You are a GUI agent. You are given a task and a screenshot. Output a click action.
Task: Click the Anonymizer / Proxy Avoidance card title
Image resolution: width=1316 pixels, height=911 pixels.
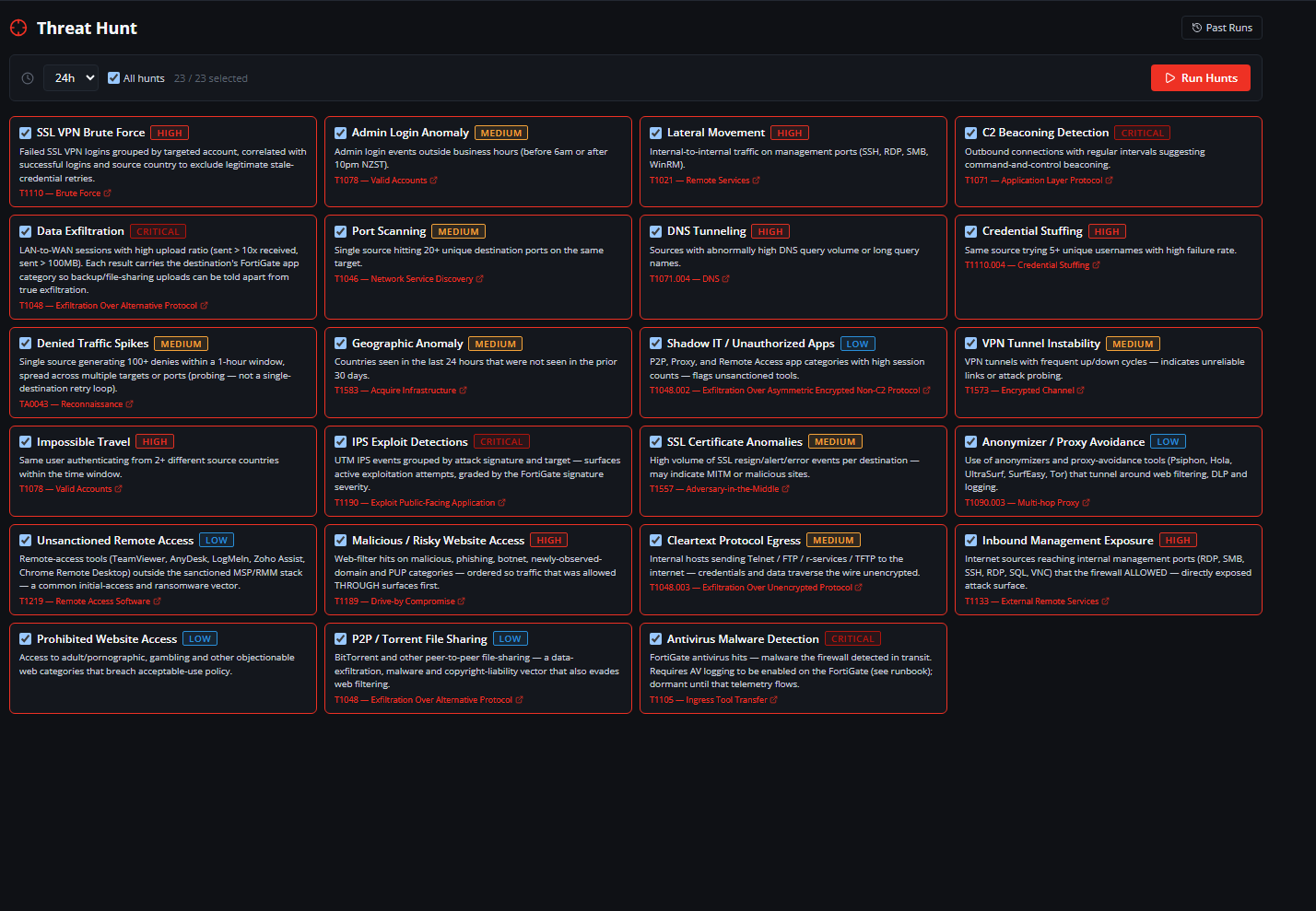click(x=1063, y=442)
